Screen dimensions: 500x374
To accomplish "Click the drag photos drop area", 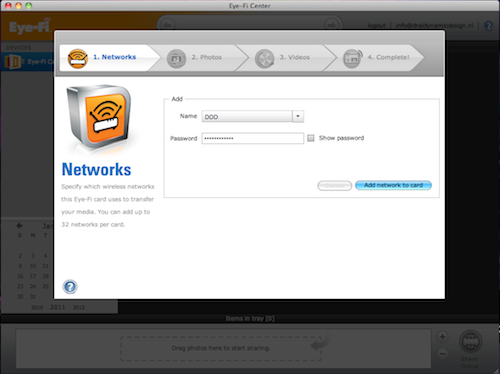I will pyautogui.click(x=221, y=348).
